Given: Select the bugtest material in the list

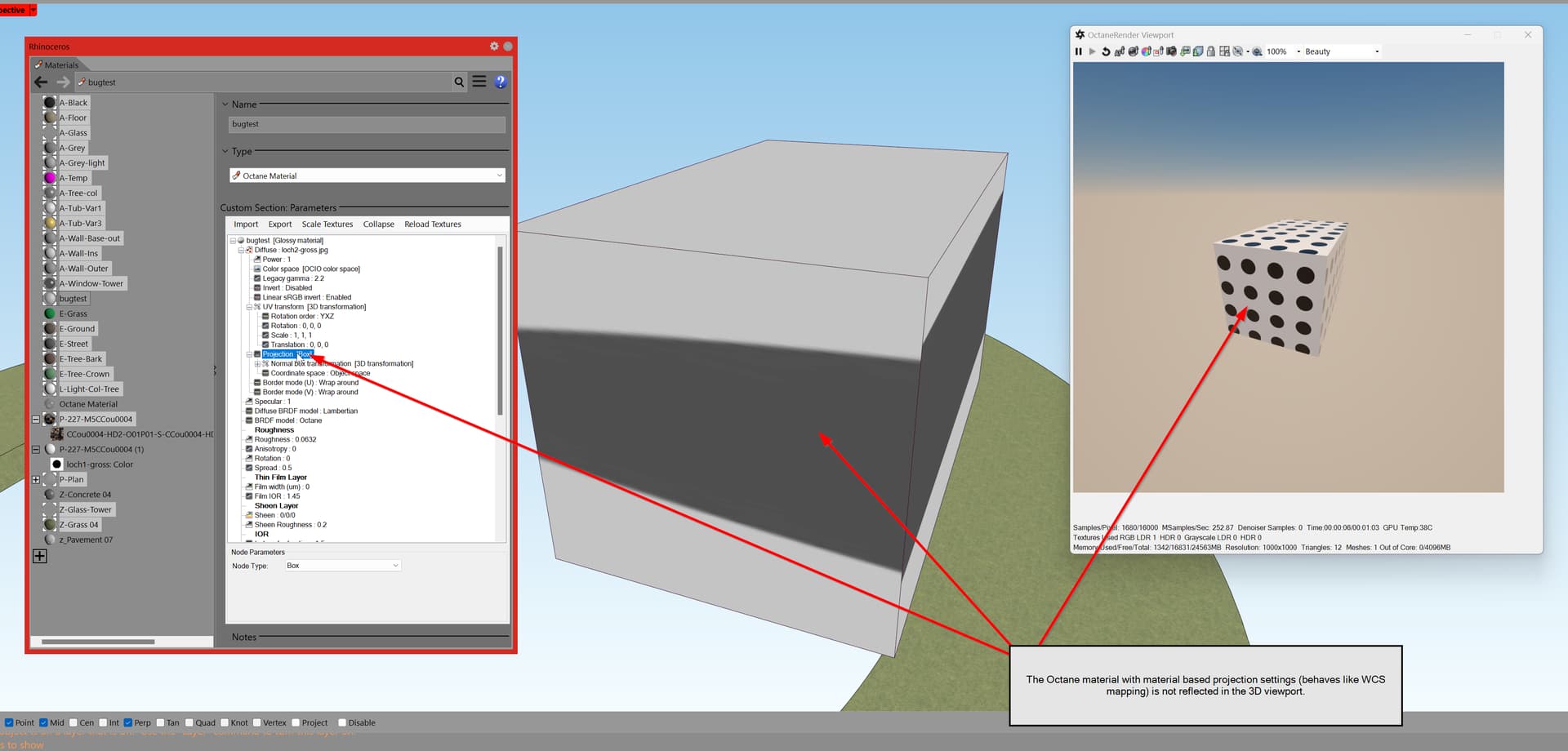Looking at the screenshot, I should tap(73, 299).
